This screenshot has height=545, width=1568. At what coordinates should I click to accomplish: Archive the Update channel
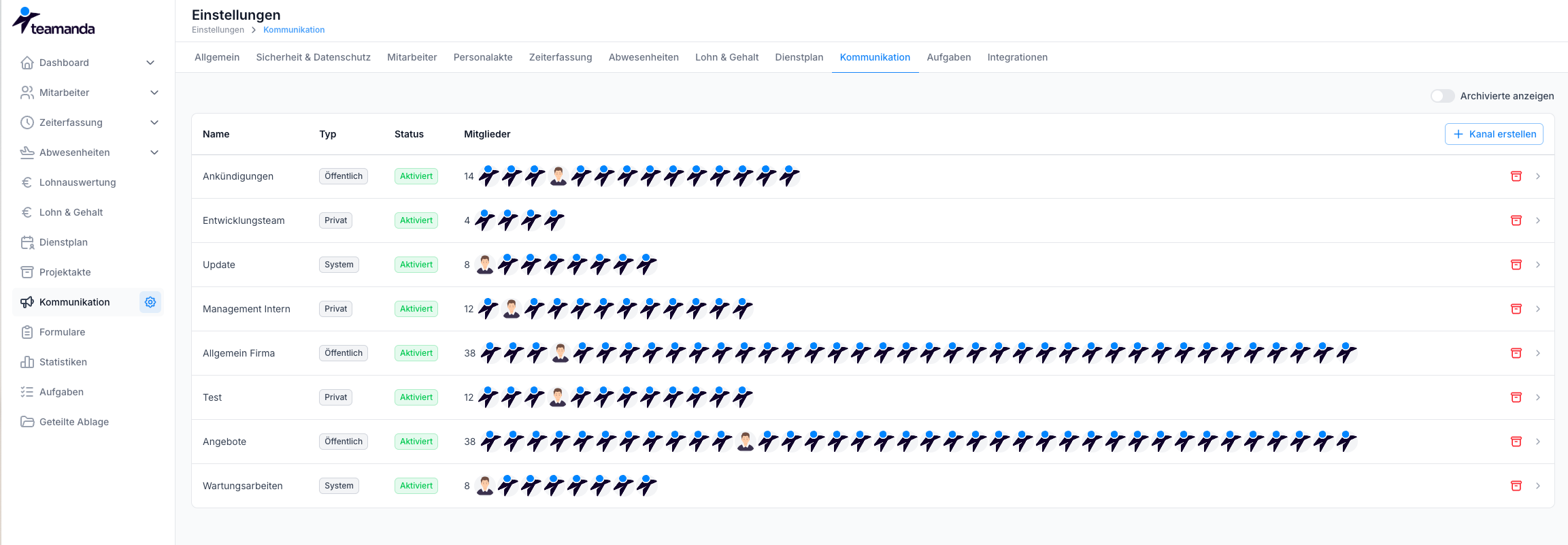pyautogui.click(x=1516, y=265)
